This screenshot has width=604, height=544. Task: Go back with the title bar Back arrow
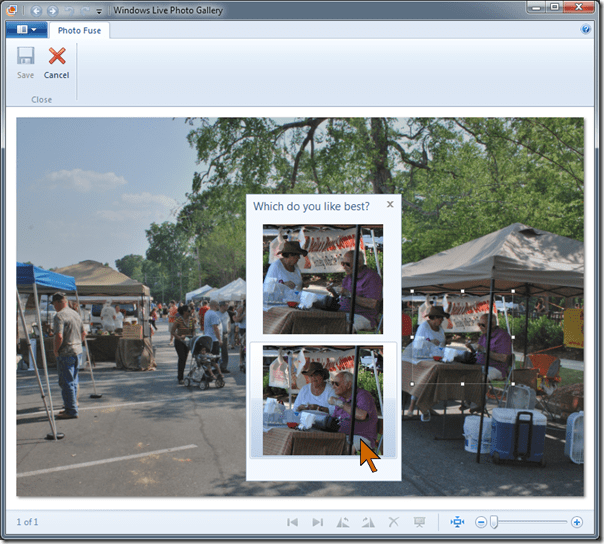tap(36, 10)
